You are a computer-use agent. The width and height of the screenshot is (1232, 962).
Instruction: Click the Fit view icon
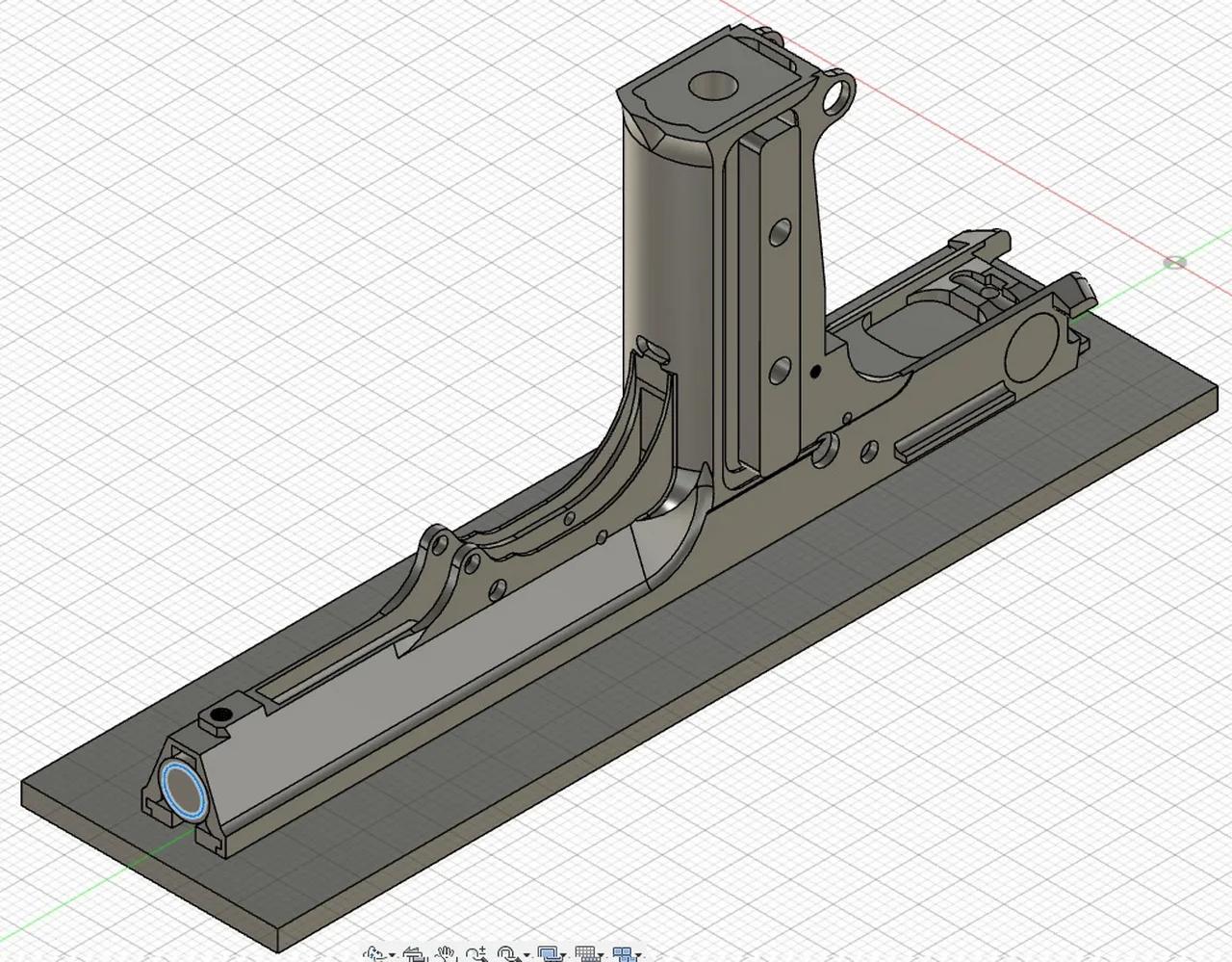coord(505,954)
